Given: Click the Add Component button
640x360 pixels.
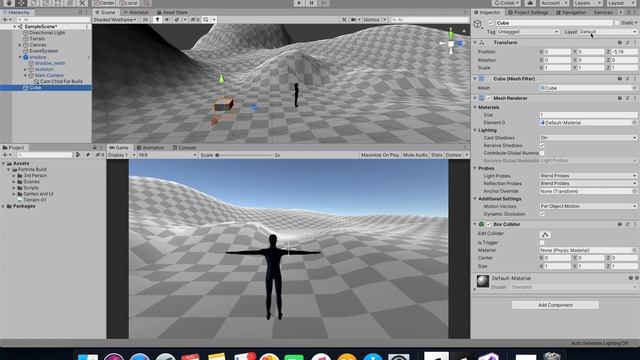Looking at the screenshot, I should [555, 305].
